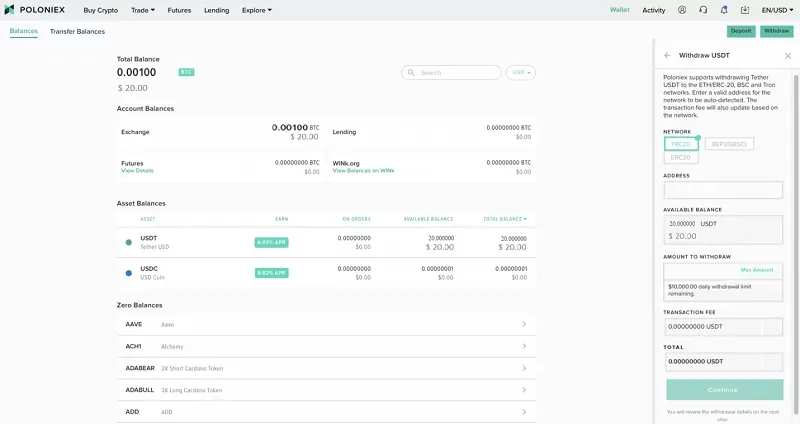Sort by the Available Balance column header
Image resolution: width=800 pixels, height=424 pixels.
click(x=428, y=219)
